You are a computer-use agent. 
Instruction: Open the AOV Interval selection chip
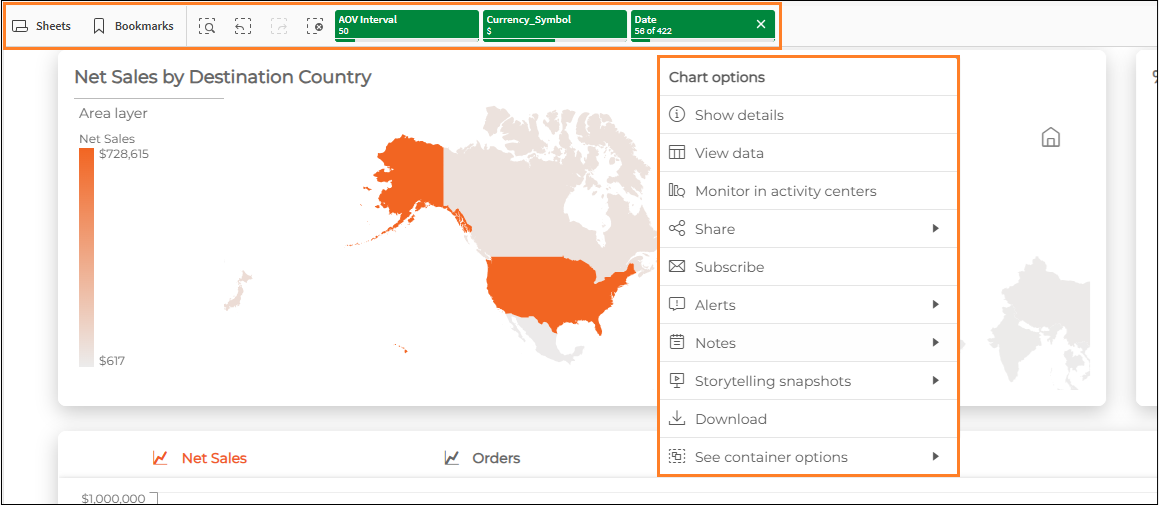pyautogui.click(x=405, y=24)
